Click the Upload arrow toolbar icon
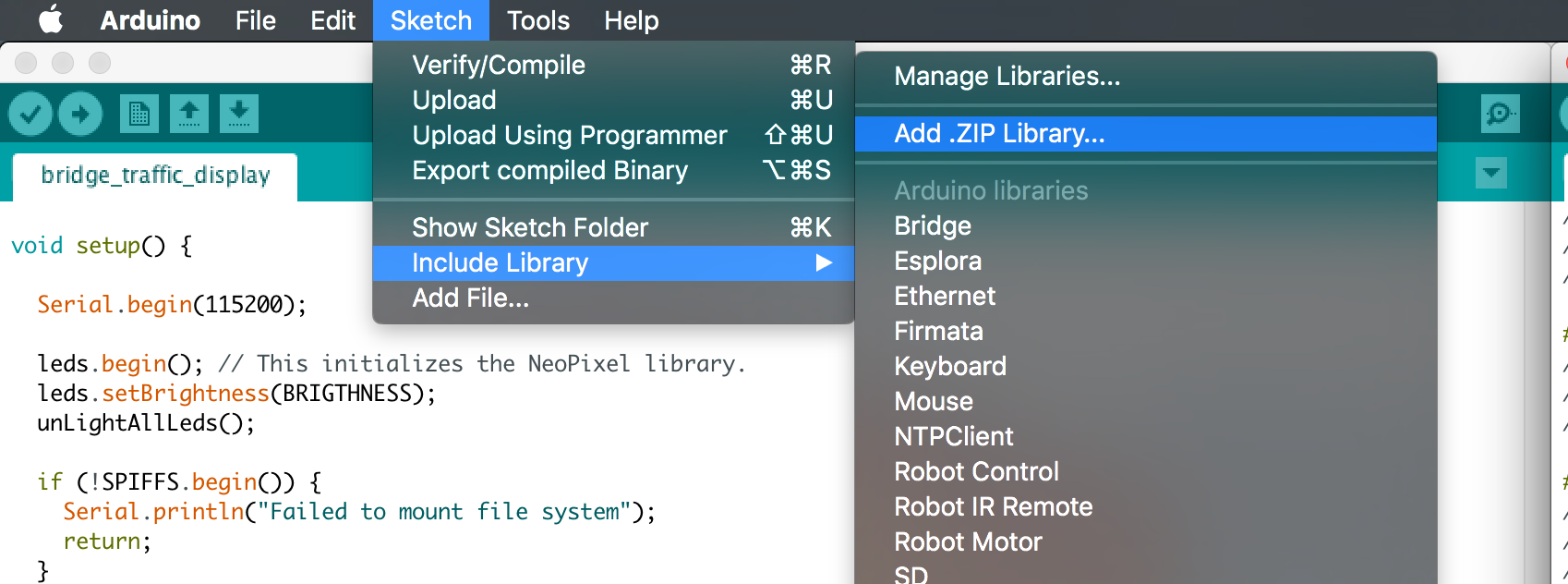 80,115
